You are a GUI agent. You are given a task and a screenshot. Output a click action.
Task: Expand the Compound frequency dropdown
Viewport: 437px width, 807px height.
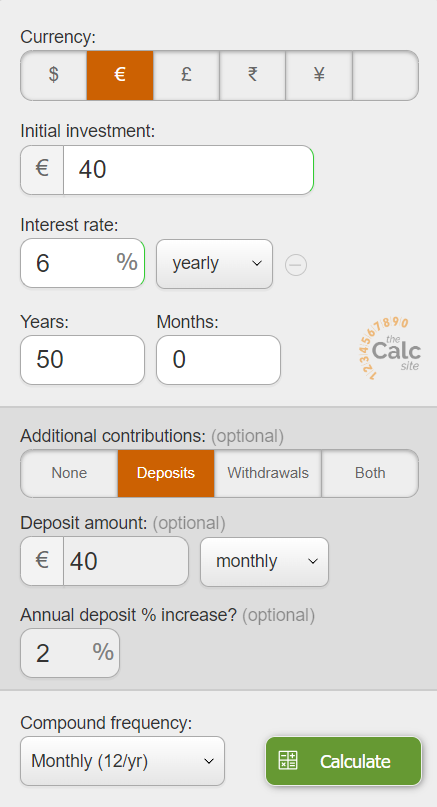(x=123, y=761)
